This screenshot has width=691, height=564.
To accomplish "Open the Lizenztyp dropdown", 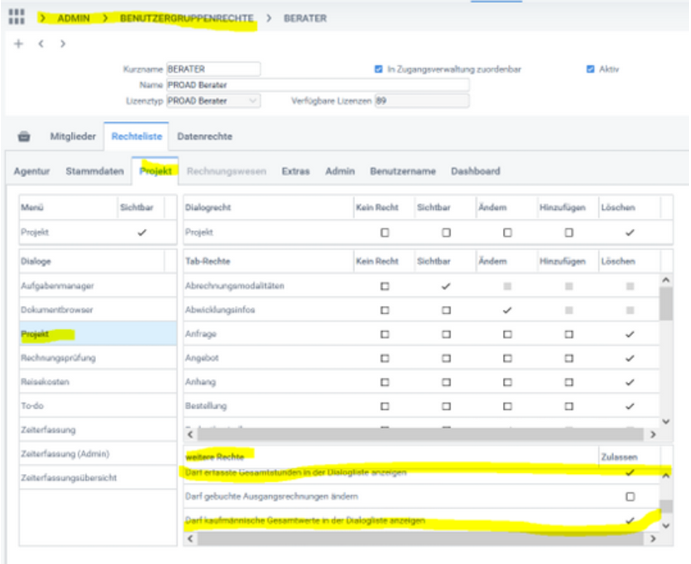I will click(252, 101).
